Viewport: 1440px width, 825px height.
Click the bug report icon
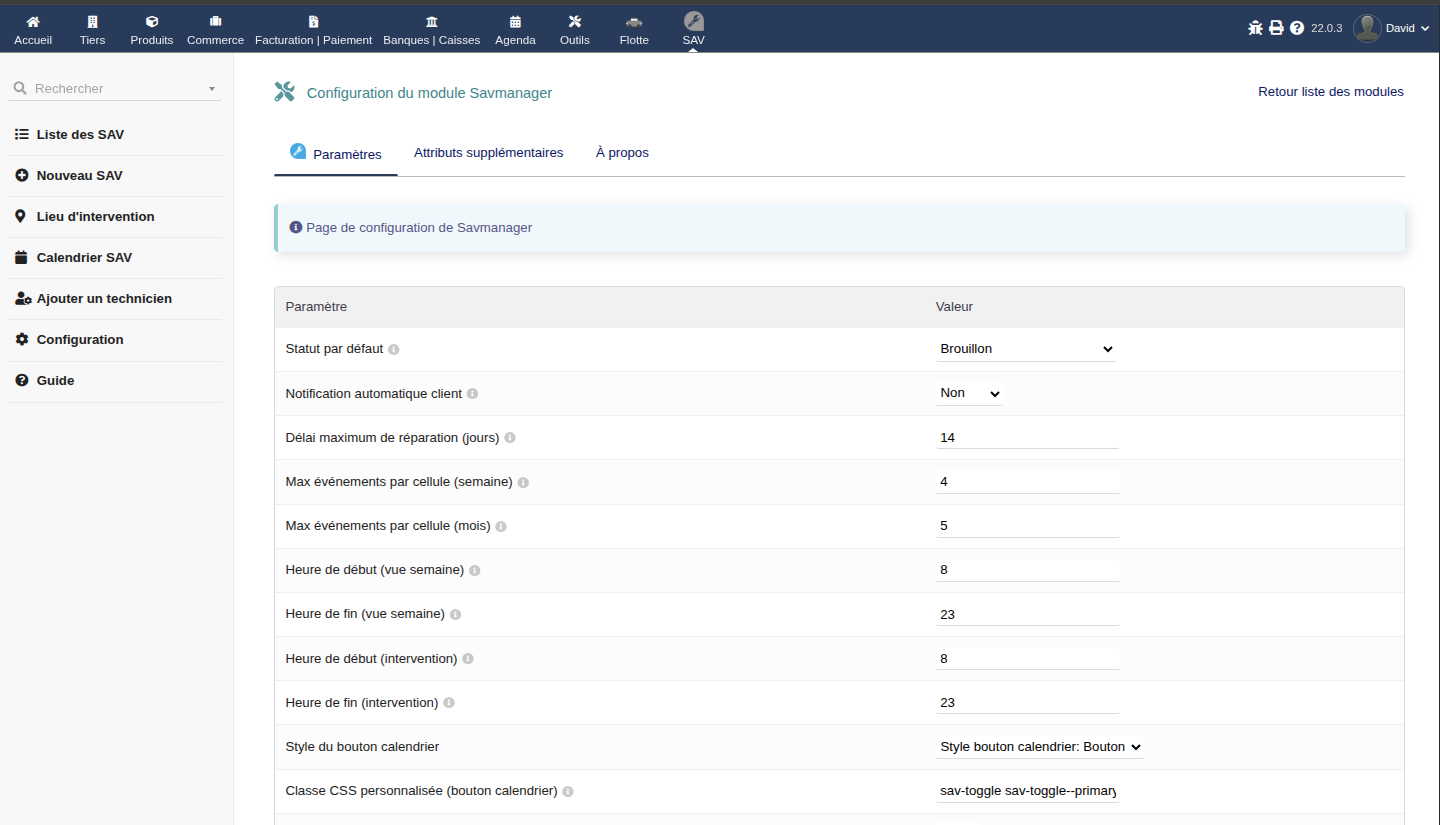point(1255,28)
